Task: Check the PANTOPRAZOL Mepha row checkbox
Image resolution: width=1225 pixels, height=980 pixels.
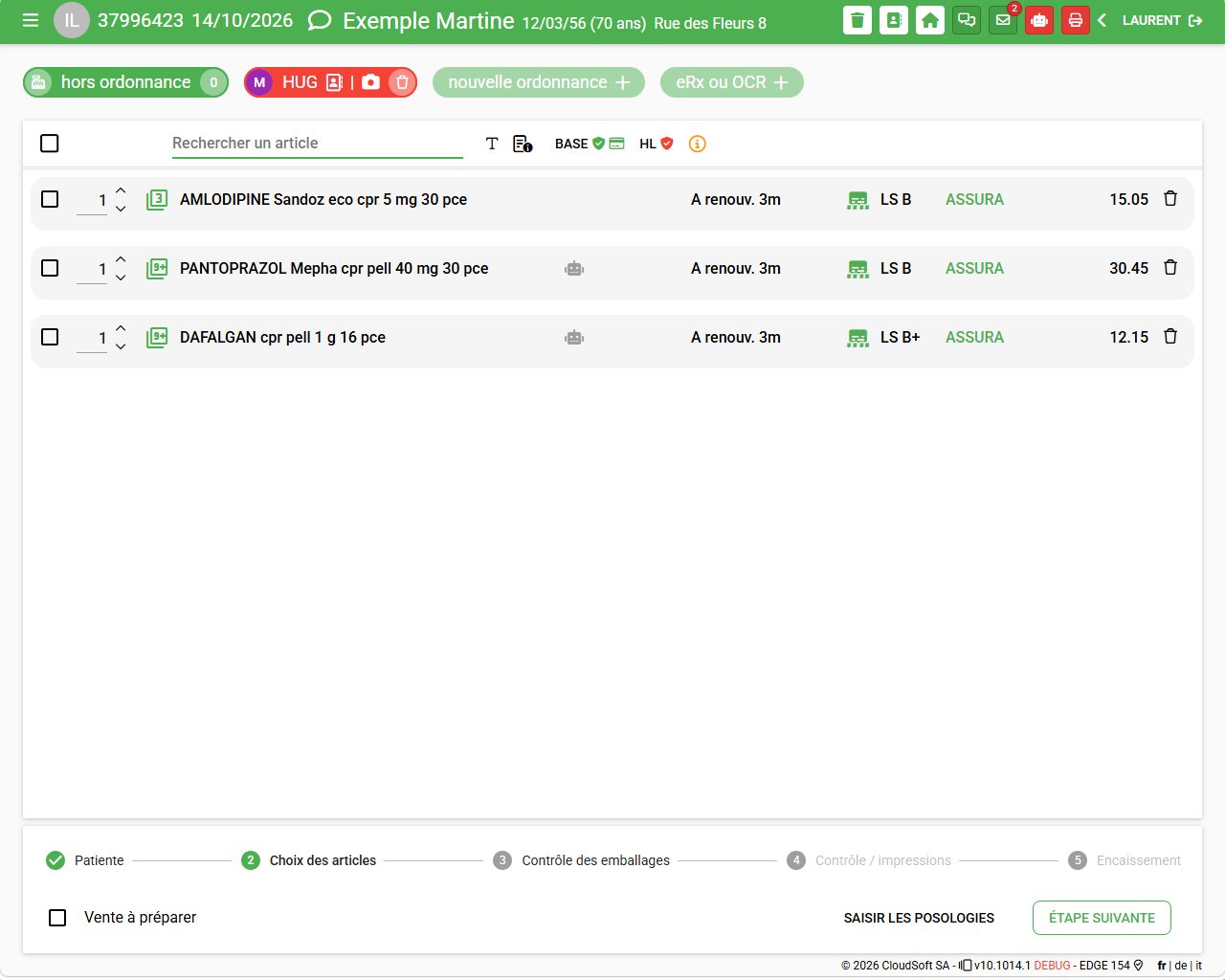Action: coord(50,268)
